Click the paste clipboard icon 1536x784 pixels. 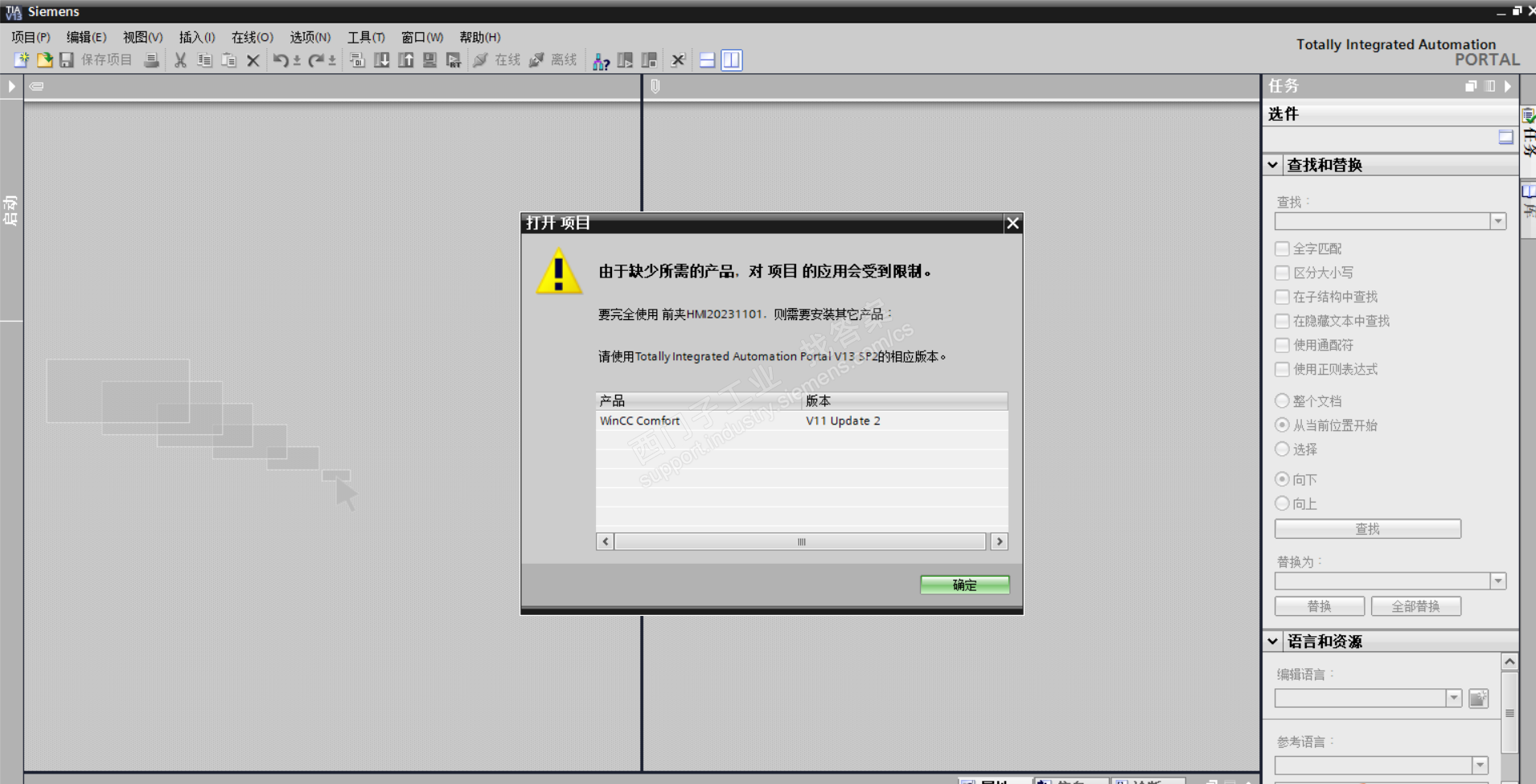click(229, 60)
